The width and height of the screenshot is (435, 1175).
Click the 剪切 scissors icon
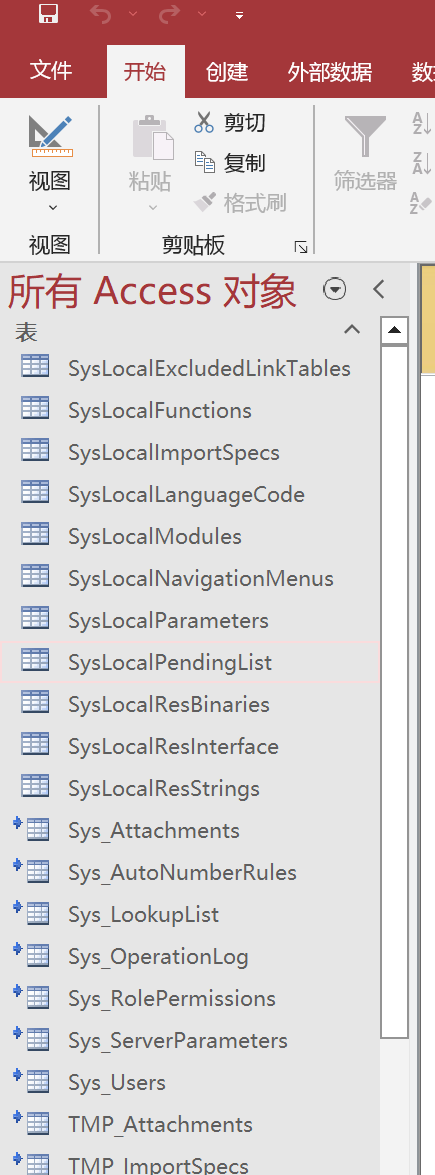point(204,122)
